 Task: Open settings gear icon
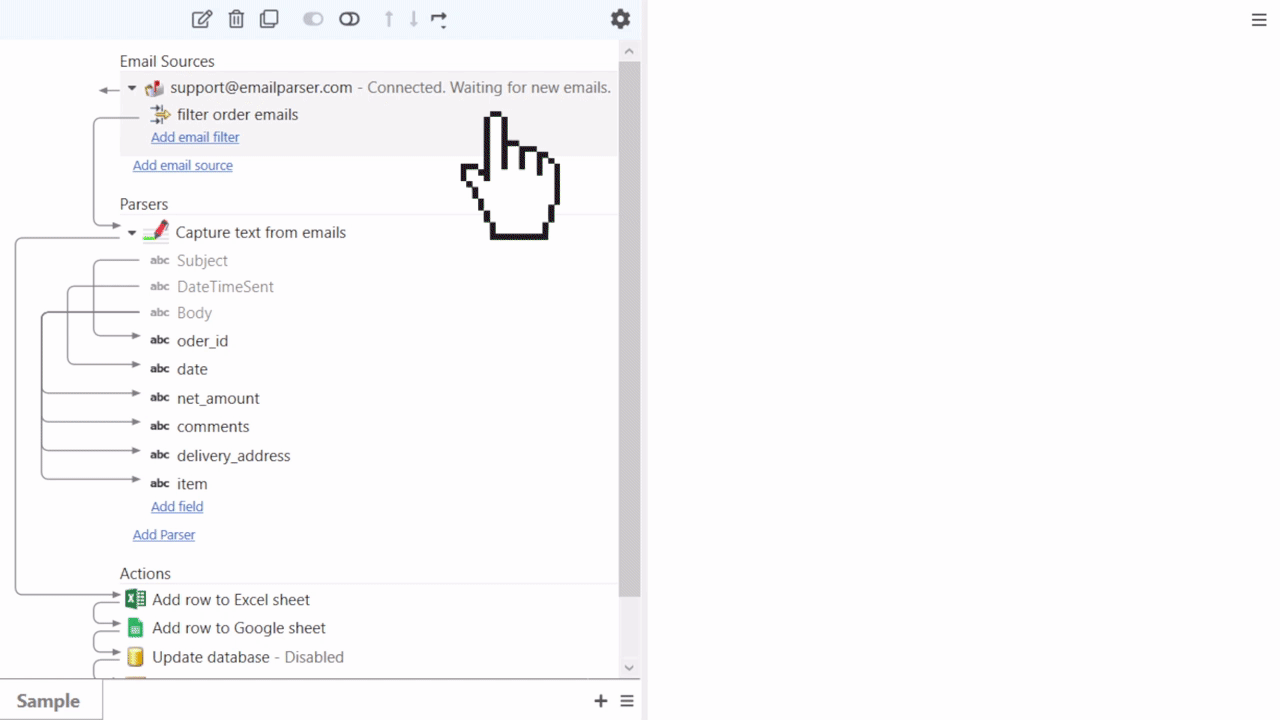pyautogui.click(x=620, y=19)
